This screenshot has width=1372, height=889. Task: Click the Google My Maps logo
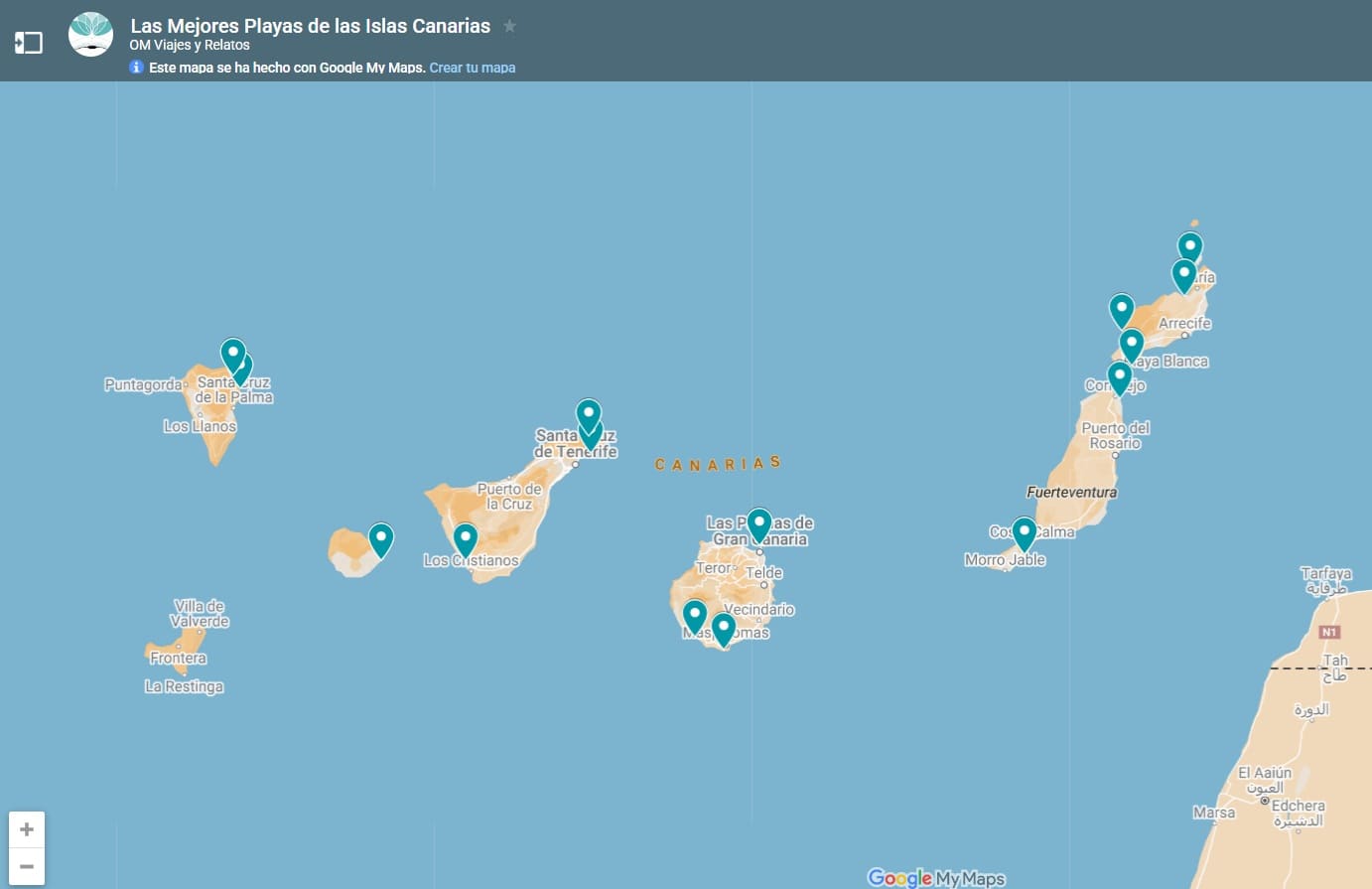(936, 878)
